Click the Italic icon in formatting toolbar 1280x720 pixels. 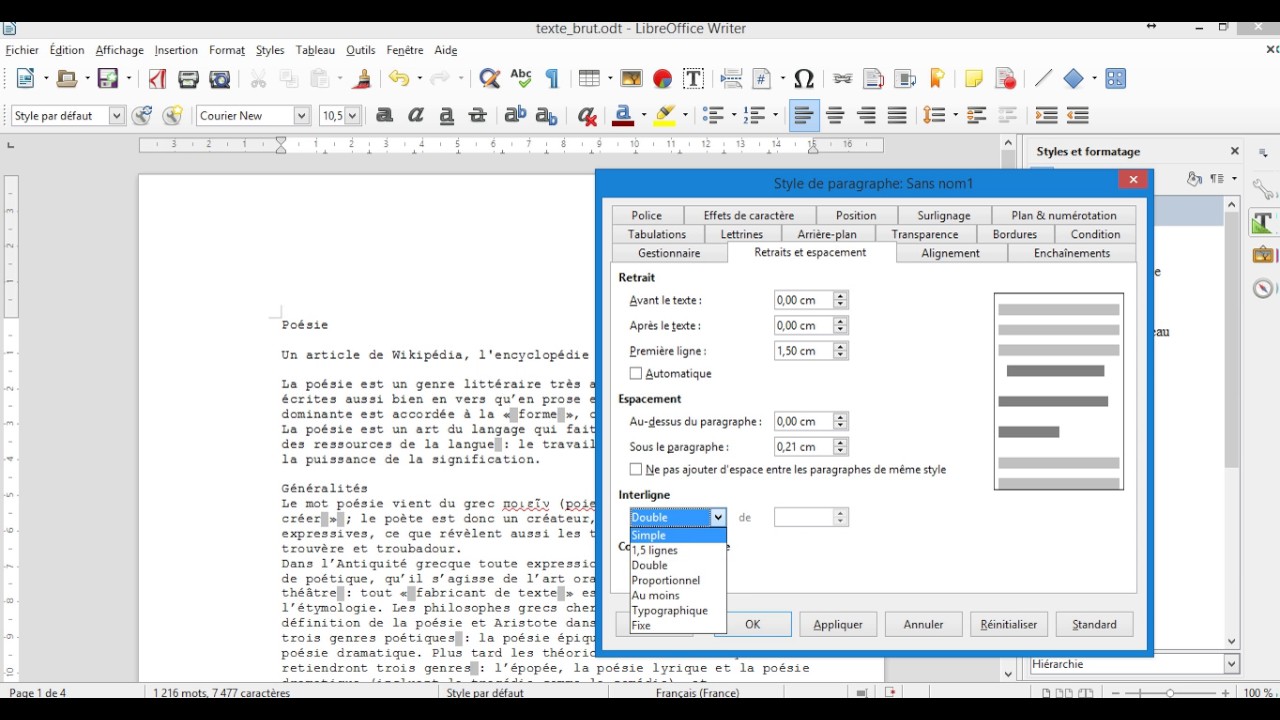416,116
